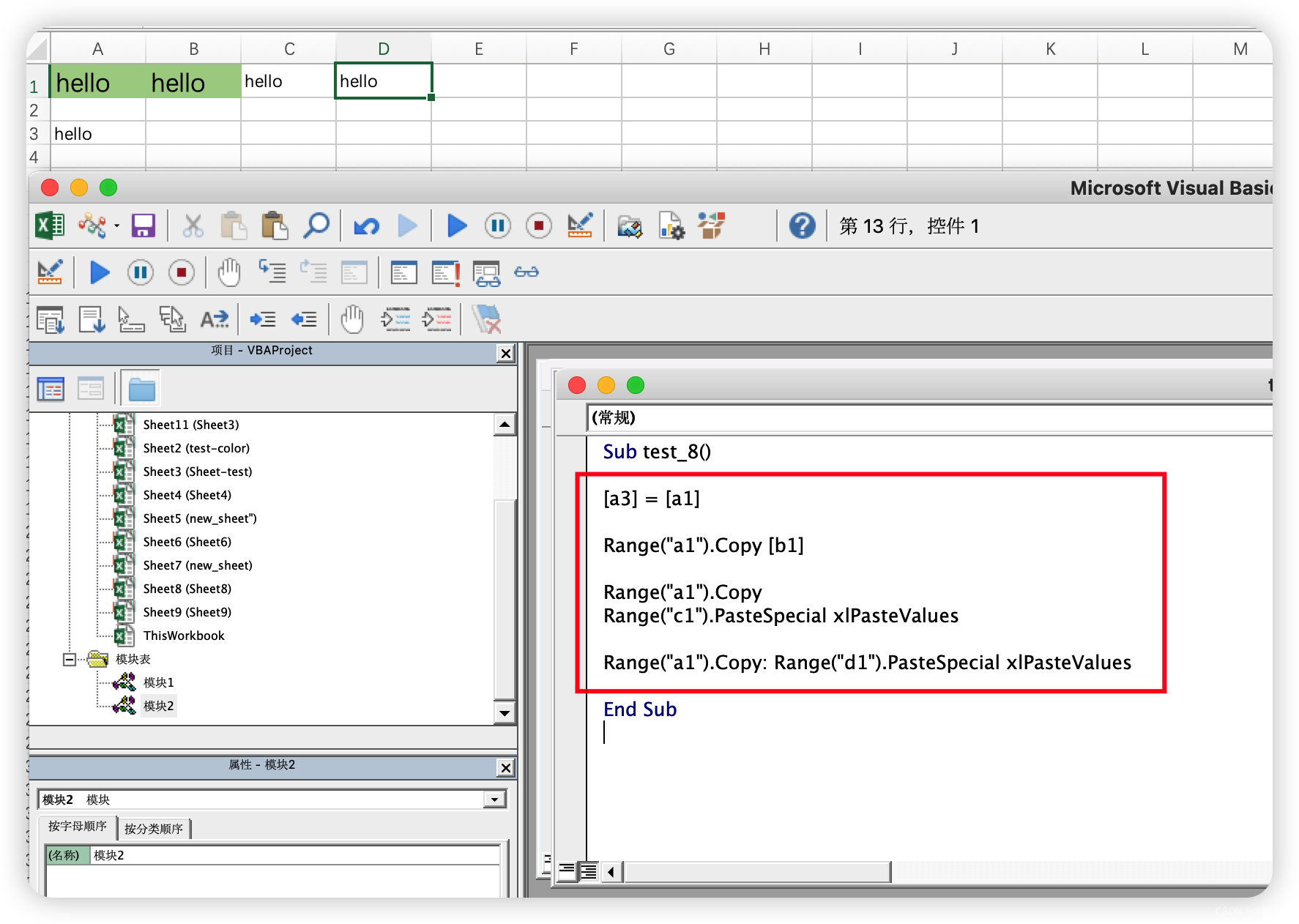Click the Step Over icon
Screen dimensions: 1299x924
click(314, 272)
